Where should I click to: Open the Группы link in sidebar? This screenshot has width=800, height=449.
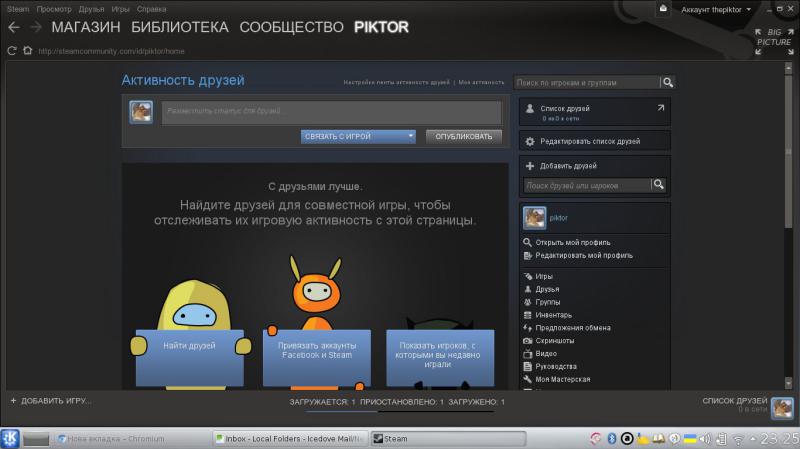coord(547,302)
